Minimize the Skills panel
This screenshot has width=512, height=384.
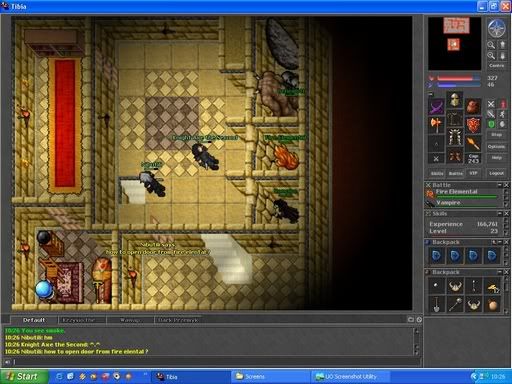[500, 213]
